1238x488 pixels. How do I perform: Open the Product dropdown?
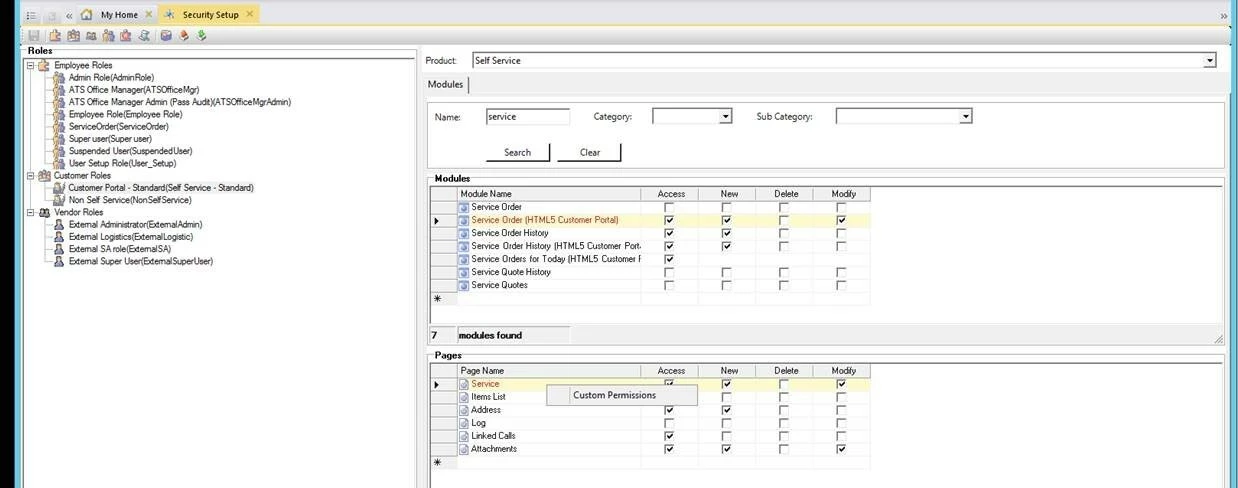(1210, 61)
